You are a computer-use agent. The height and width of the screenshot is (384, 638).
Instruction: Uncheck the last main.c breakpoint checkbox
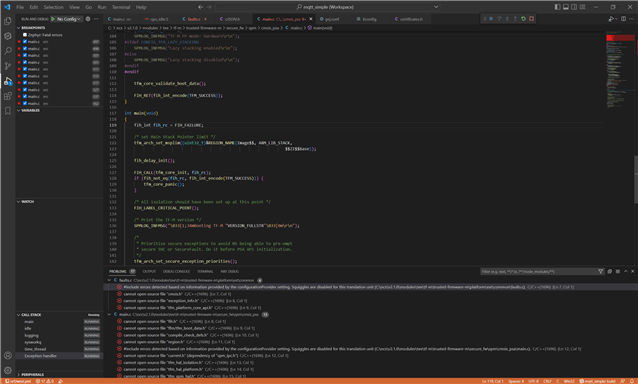pos(25,103)
